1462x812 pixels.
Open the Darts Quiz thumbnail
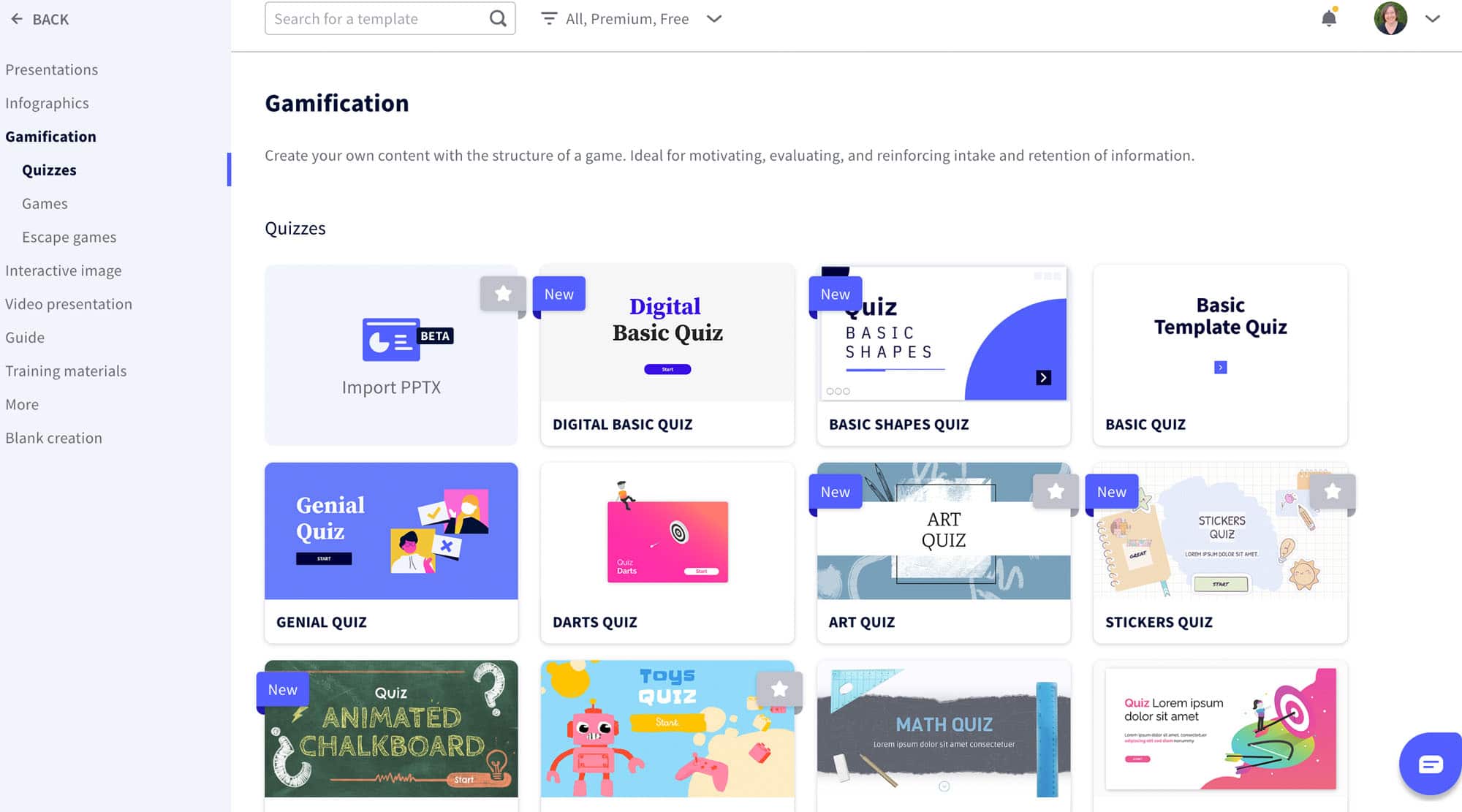(x=667, y=531)
